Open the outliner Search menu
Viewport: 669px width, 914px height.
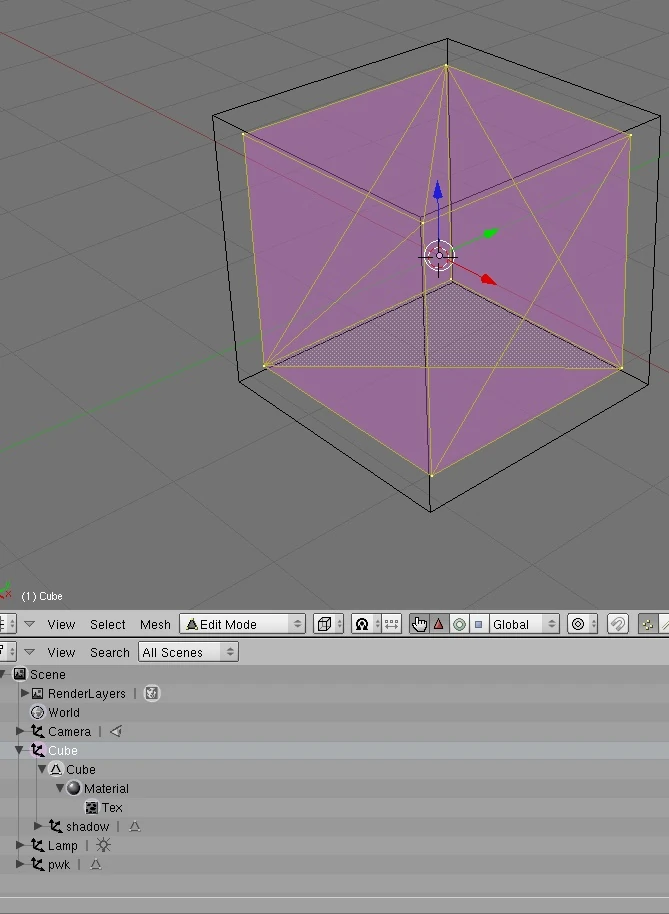click(x=110, y=652)
